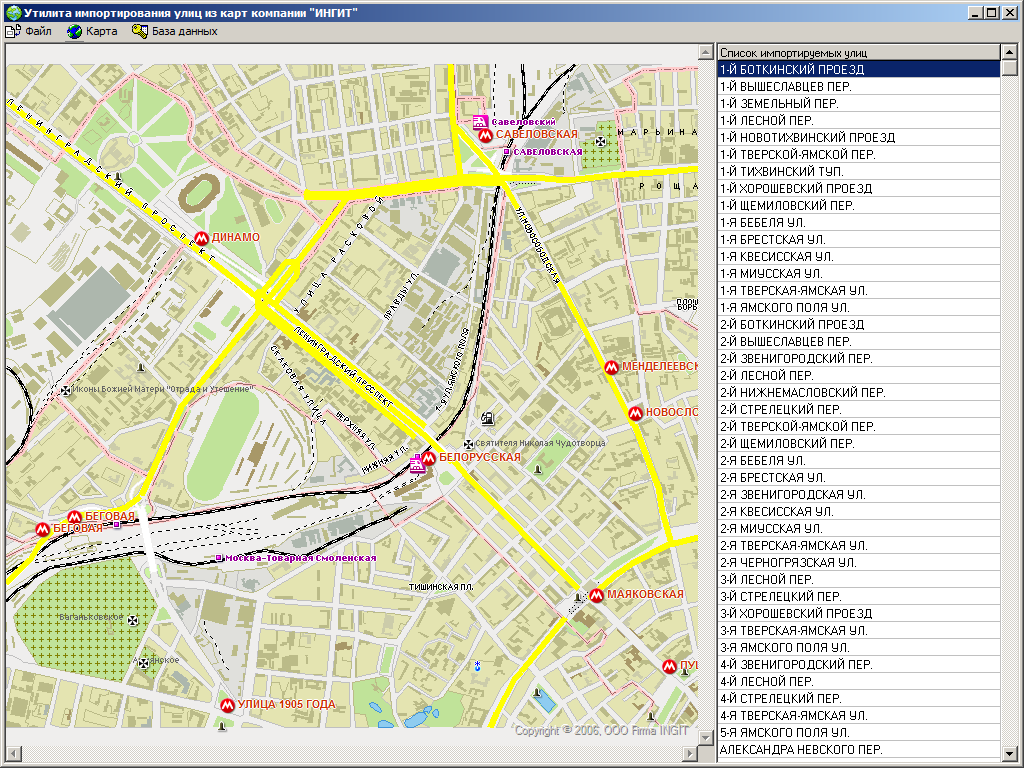This screenshot has width=1024, height=768.
Task: Choose АЛЕКСАНДРА НЕВСКОГО ПЕР. list entry
Action: [858, 750]
